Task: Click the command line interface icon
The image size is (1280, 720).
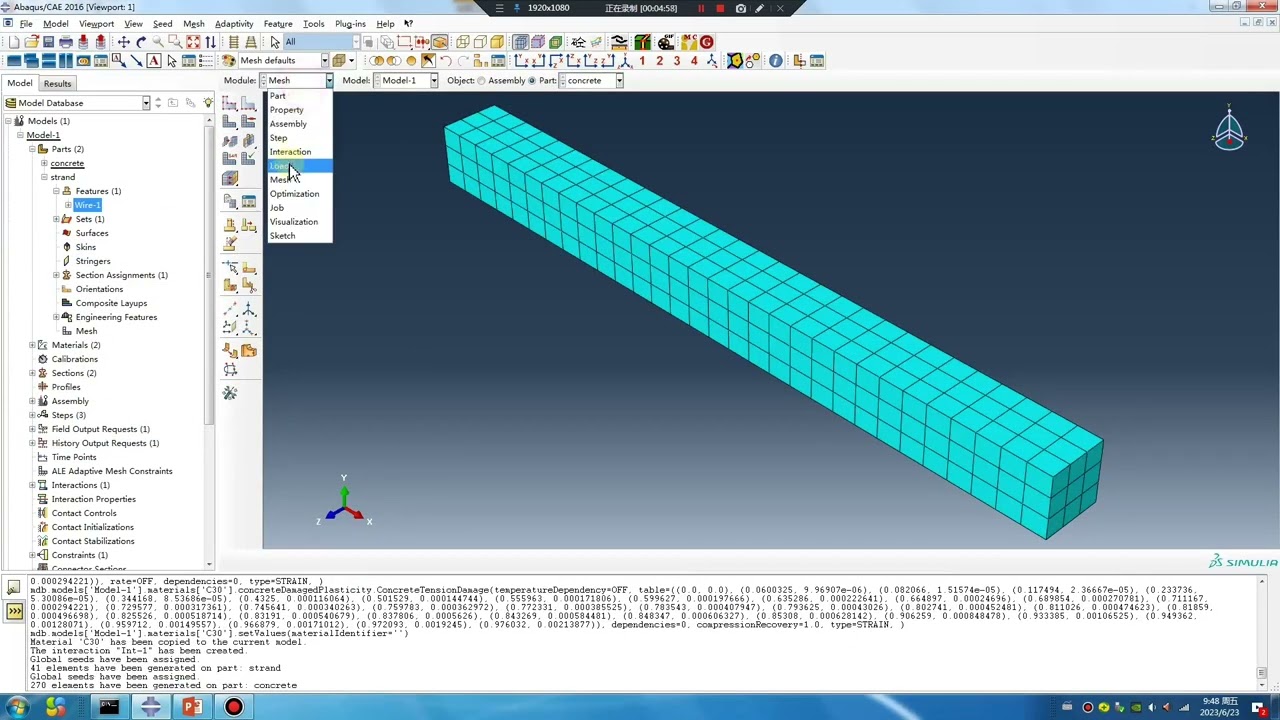Action: (14, 611)
